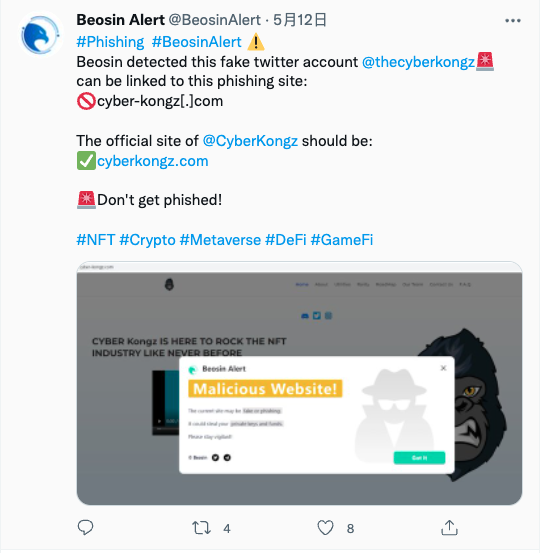Open the tweet's three-dot more menu

click(512, 21)
